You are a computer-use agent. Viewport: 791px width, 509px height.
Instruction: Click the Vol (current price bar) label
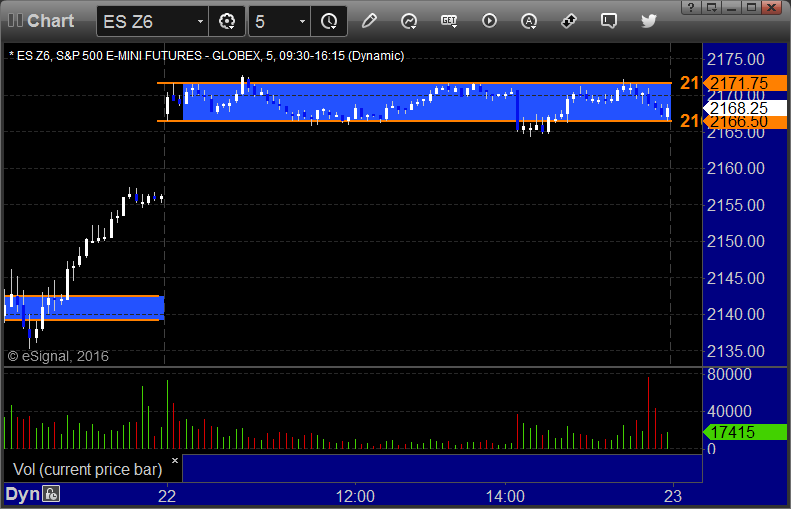pyautogui.click(x=87, y=469)
